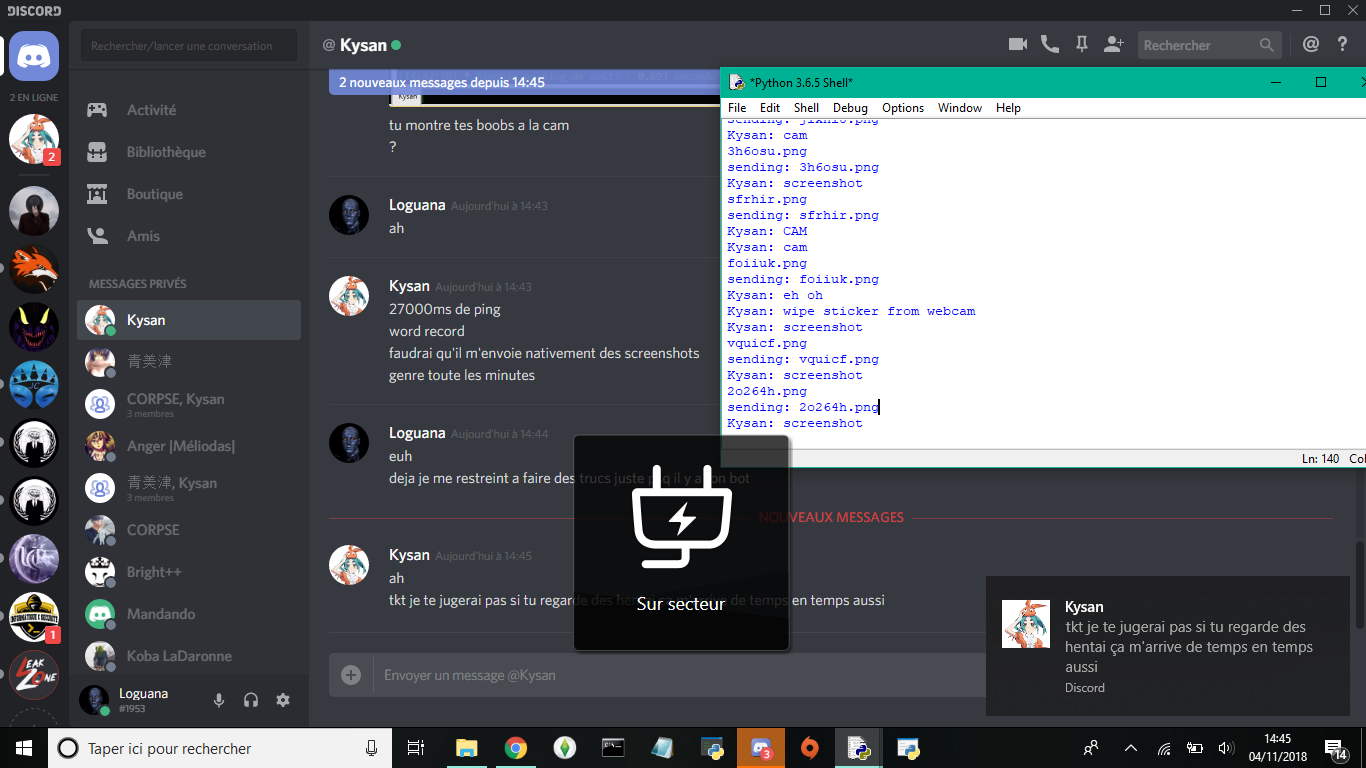Open the Koba LaDaronne conversation
Viewport: 1366px width, 768px height.
coord(189,656)
